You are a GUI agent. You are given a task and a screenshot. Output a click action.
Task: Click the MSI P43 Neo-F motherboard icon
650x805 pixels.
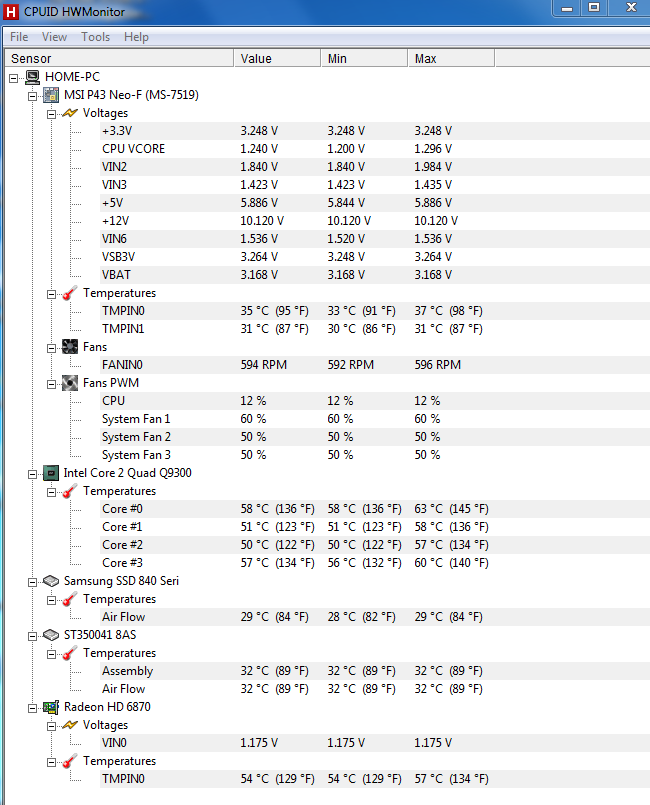(x=51, y=95)
